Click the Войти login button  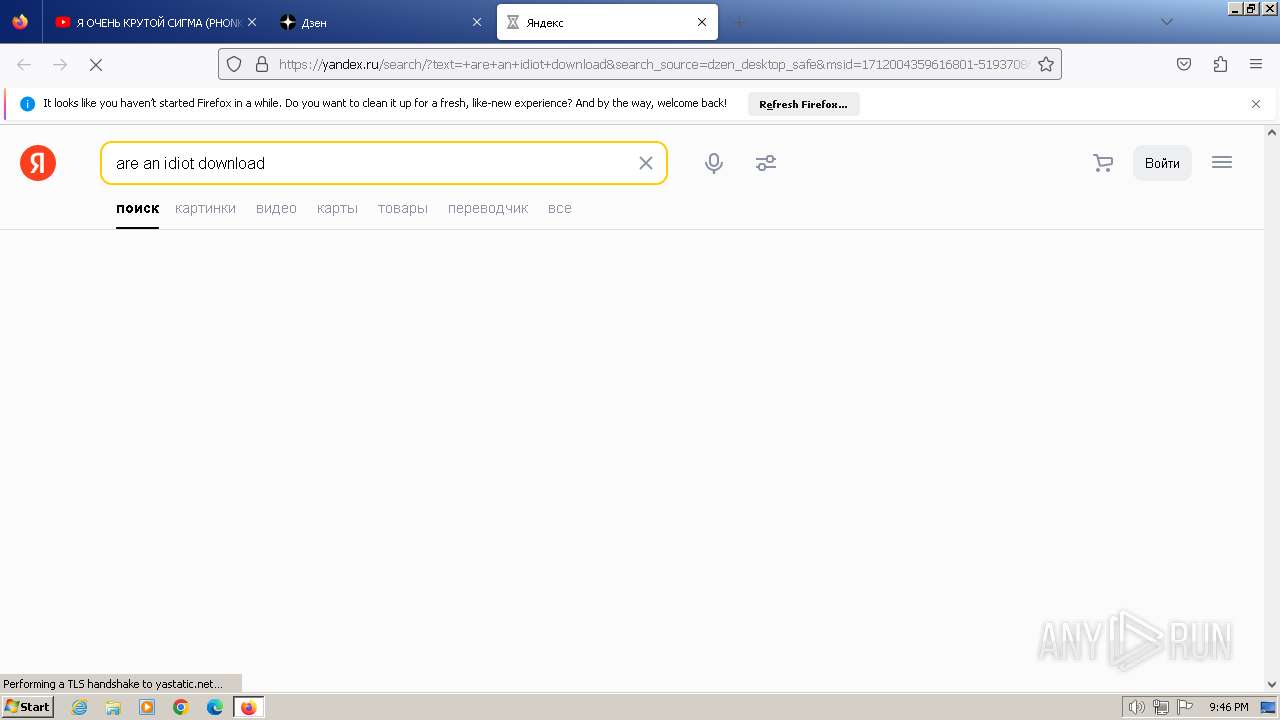1162,163
